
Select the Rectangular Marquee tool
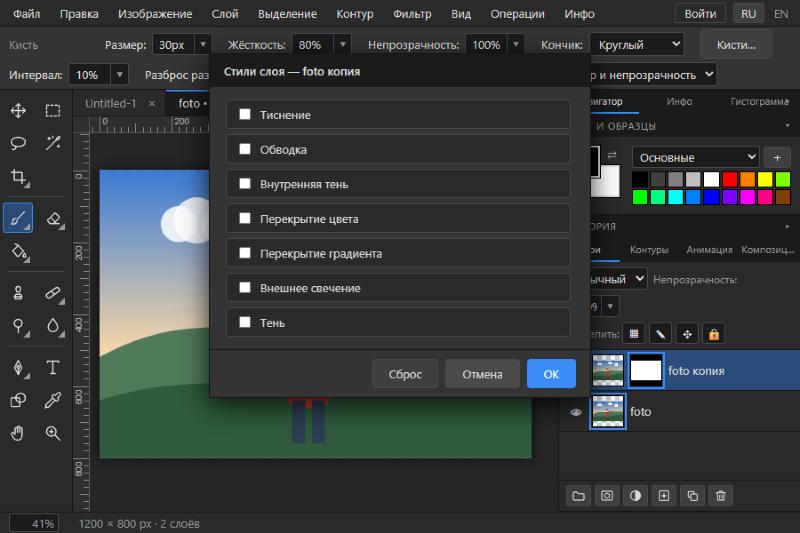53,111
